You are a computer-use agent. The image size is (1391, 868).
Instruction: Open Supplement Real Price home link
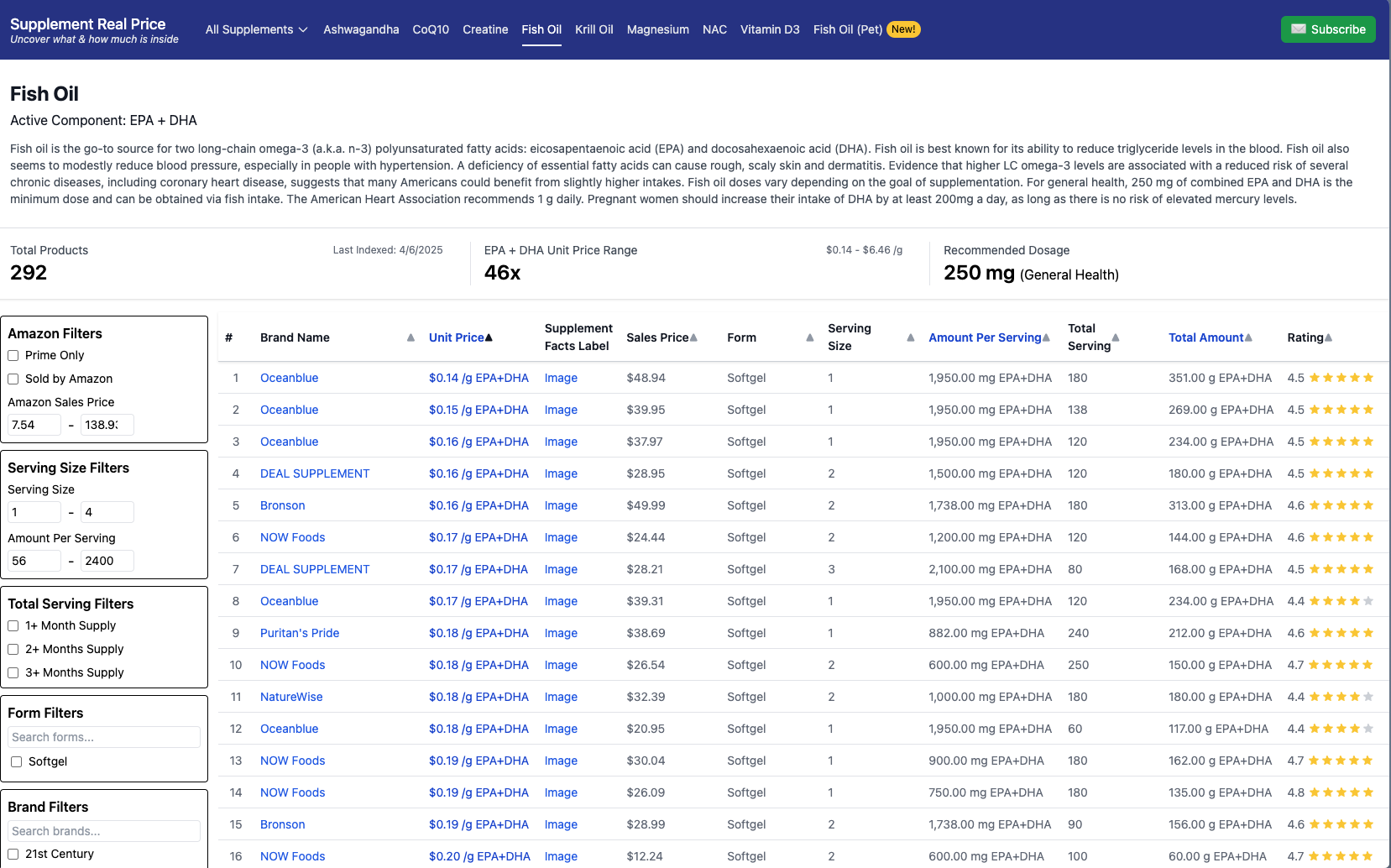point(94,30)
